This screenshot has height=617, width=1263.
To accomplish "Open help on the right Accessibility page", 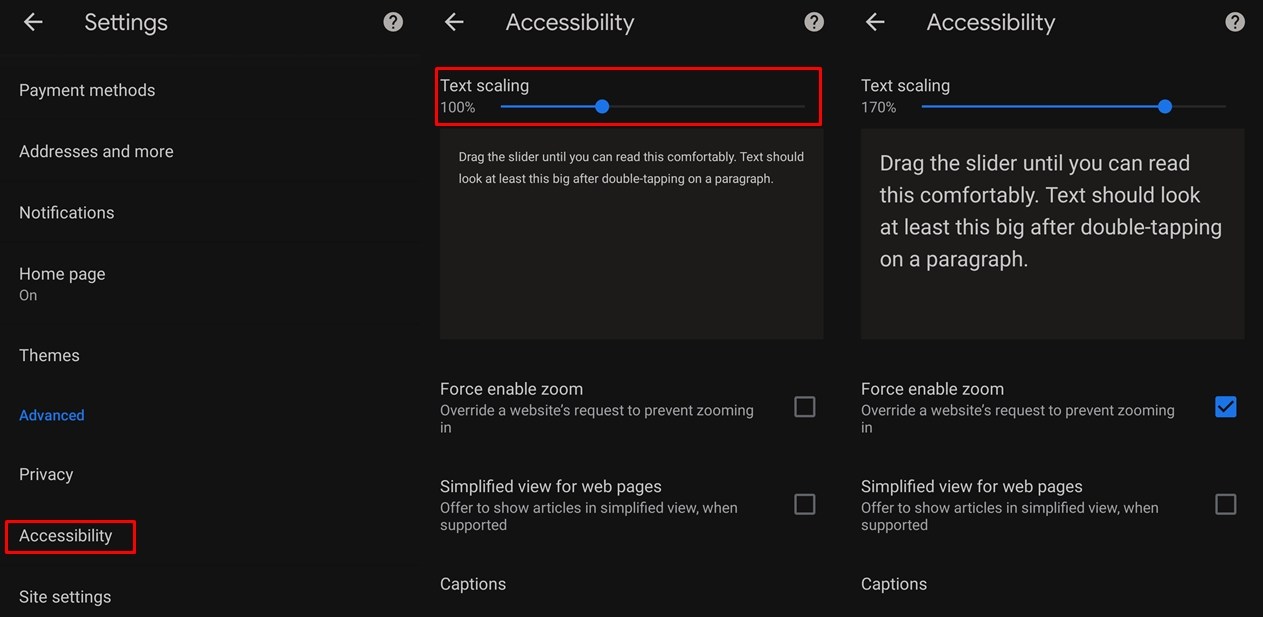I will click(1234, 21).
